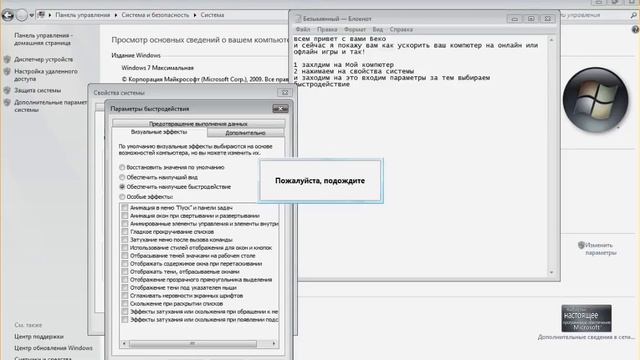The width and height of the screenshot is (640, 360).
Task: Click the shield icon beside Диспетчер устройств
Action: point(7,59)
